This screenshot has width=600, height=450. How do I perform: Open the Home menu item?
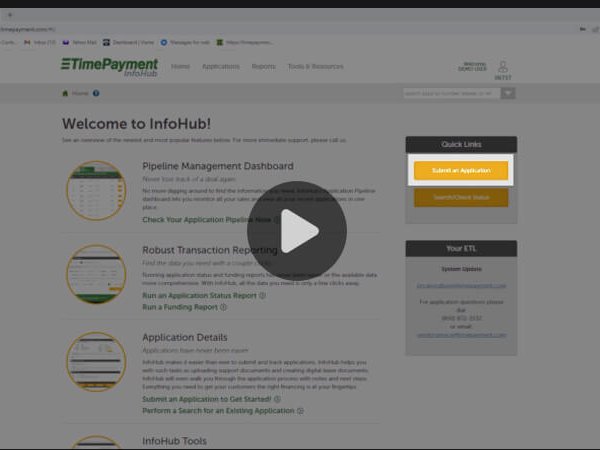click(180, 67)
